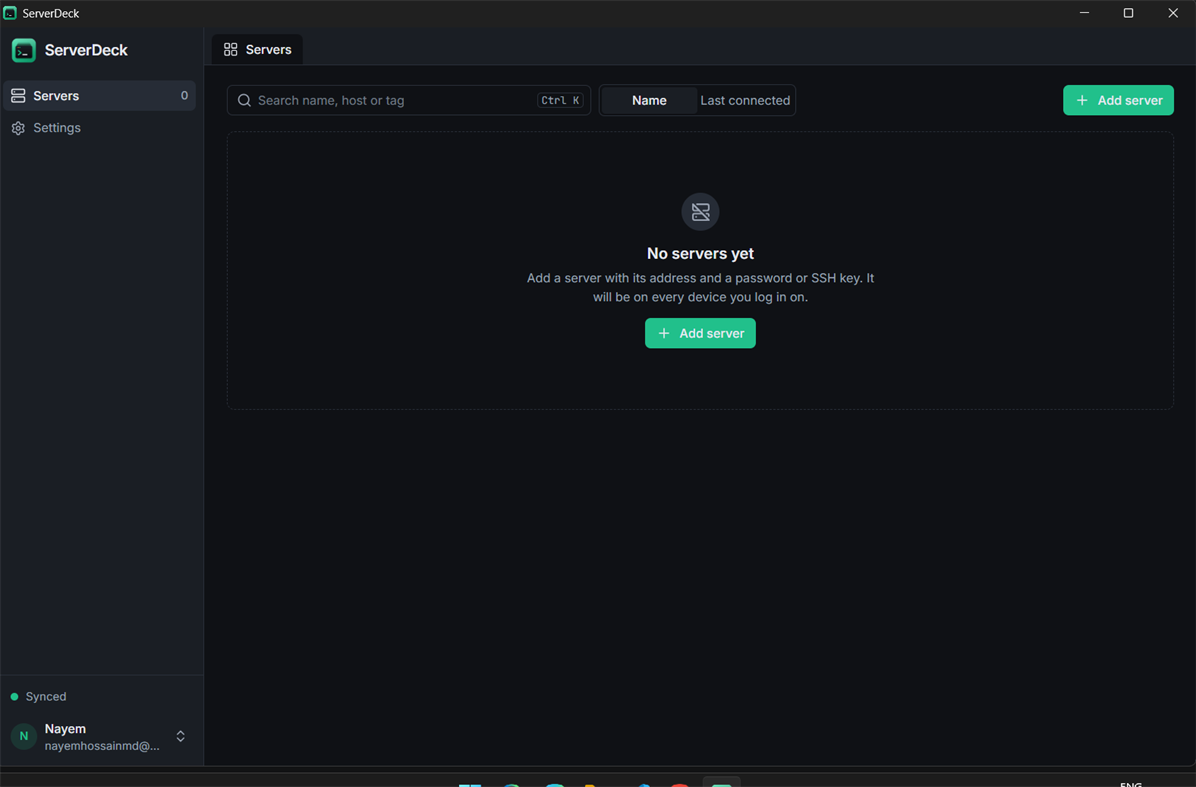Click the green N avatar
This screenshot has width=1196, height=787.
(24, 736)
